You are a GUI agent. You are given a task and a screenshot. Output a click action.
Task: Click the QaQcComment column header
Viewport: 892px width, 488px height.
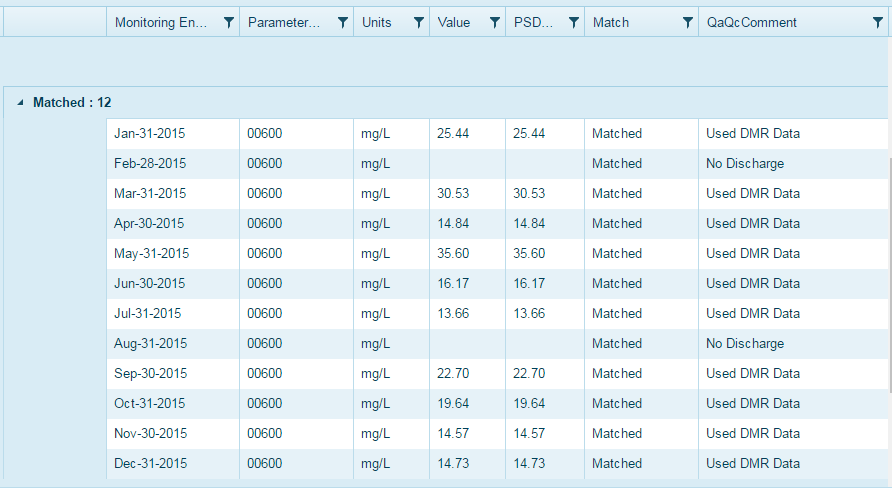click(x=752, y=22)
